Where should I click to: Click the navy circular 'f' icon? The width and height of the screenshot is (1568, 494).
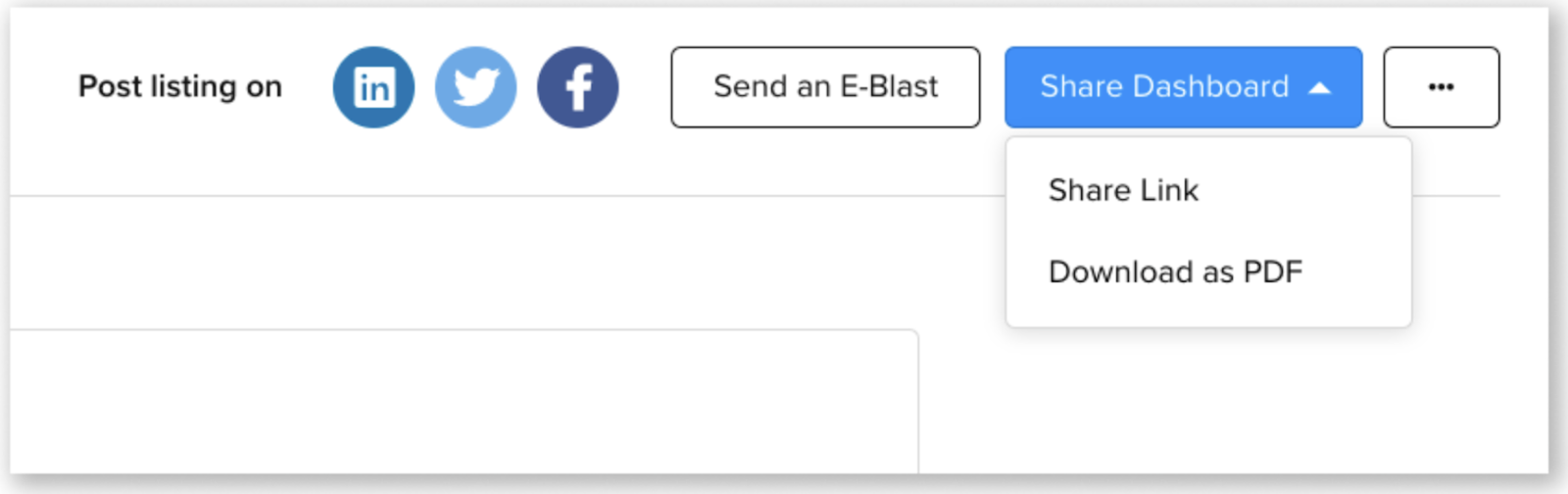pyautogui.click(x=578, y=87)
